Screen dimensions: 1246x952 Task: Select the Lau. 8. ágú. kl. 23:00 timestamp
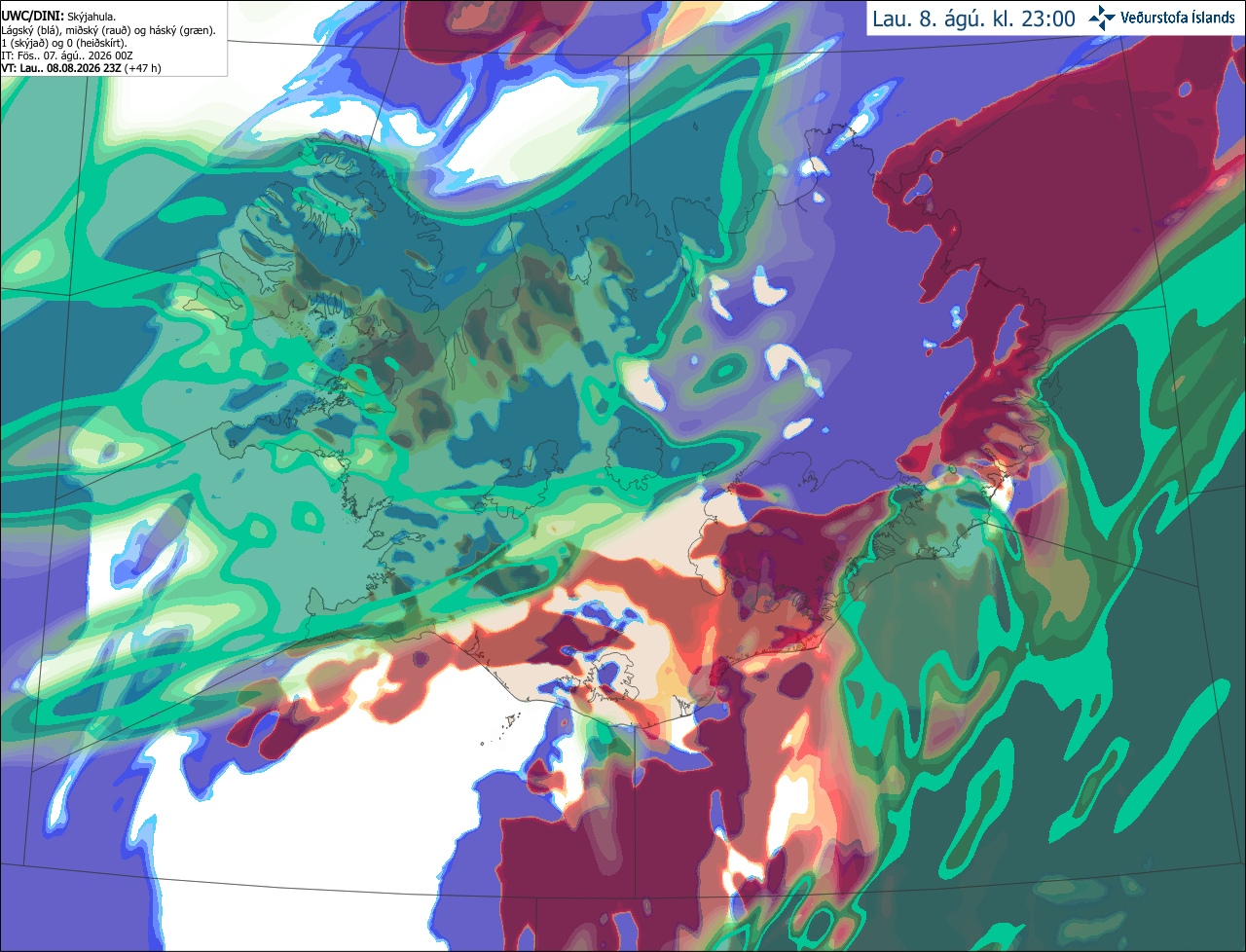coord(974,18)
